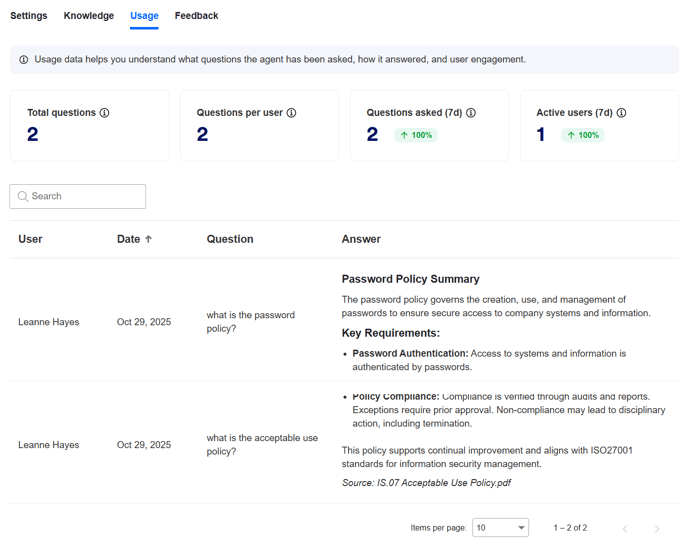The image size is (688, 552).
Task: Click the sort arrow next to Date
Action: point(149,240)
